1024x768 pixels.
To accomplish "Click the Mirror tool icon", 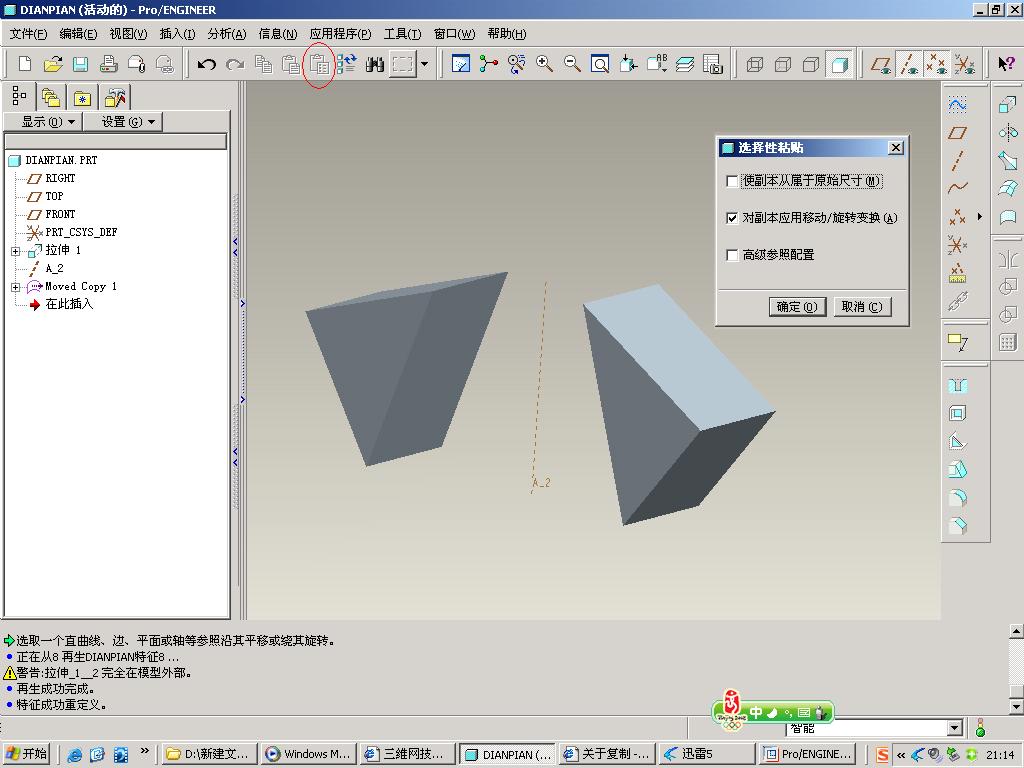I will 1008,260.
